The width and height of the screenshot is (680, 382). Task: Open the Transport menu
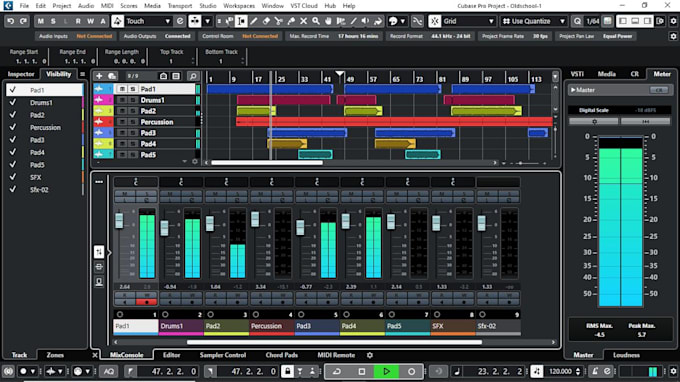180,6
